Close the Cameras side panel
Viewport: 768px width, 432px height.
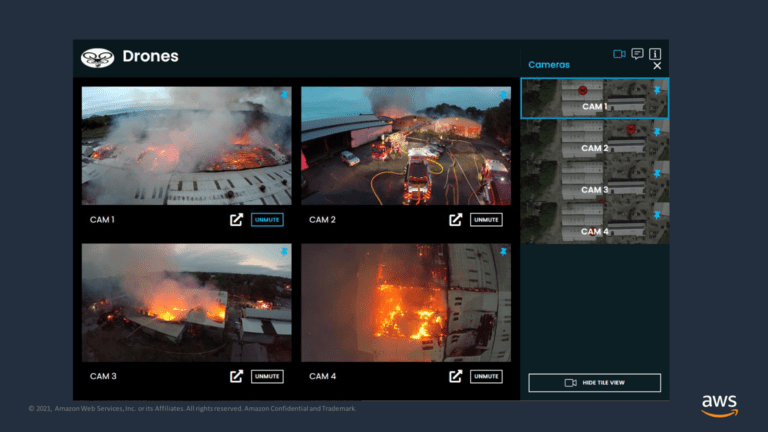pos(657,66)
